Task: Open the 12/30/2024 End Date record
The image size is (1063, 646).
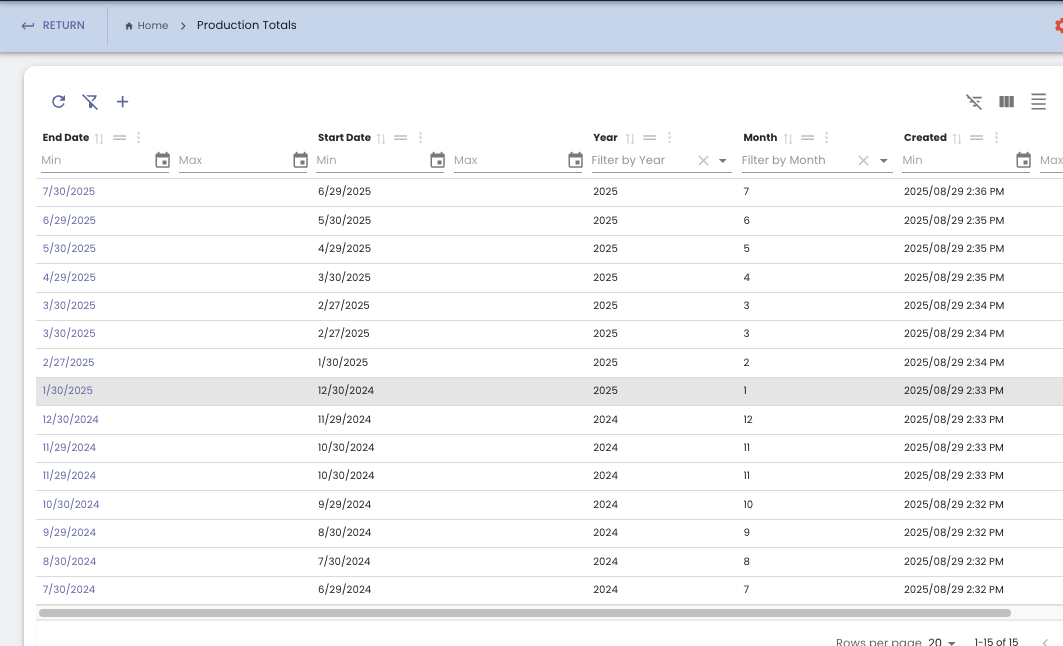Action: 71,419
